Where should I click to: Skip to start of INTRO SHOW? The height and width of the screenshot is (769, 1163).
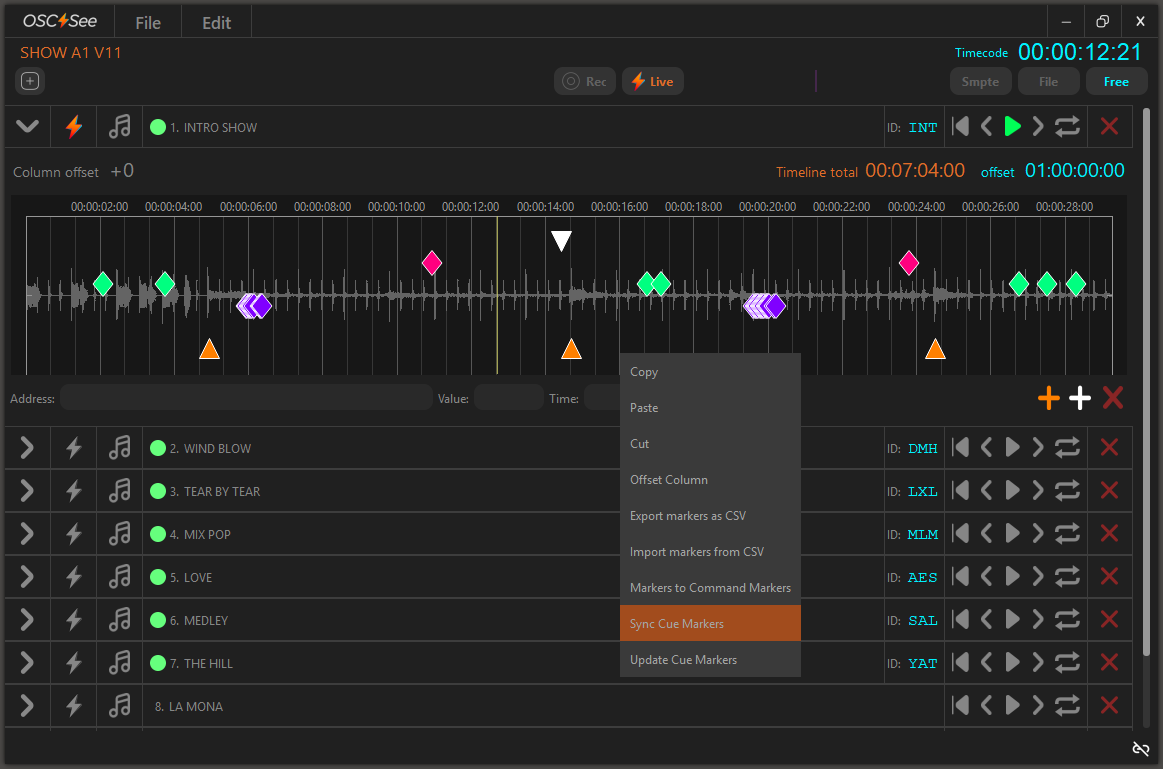coord(961,127)
